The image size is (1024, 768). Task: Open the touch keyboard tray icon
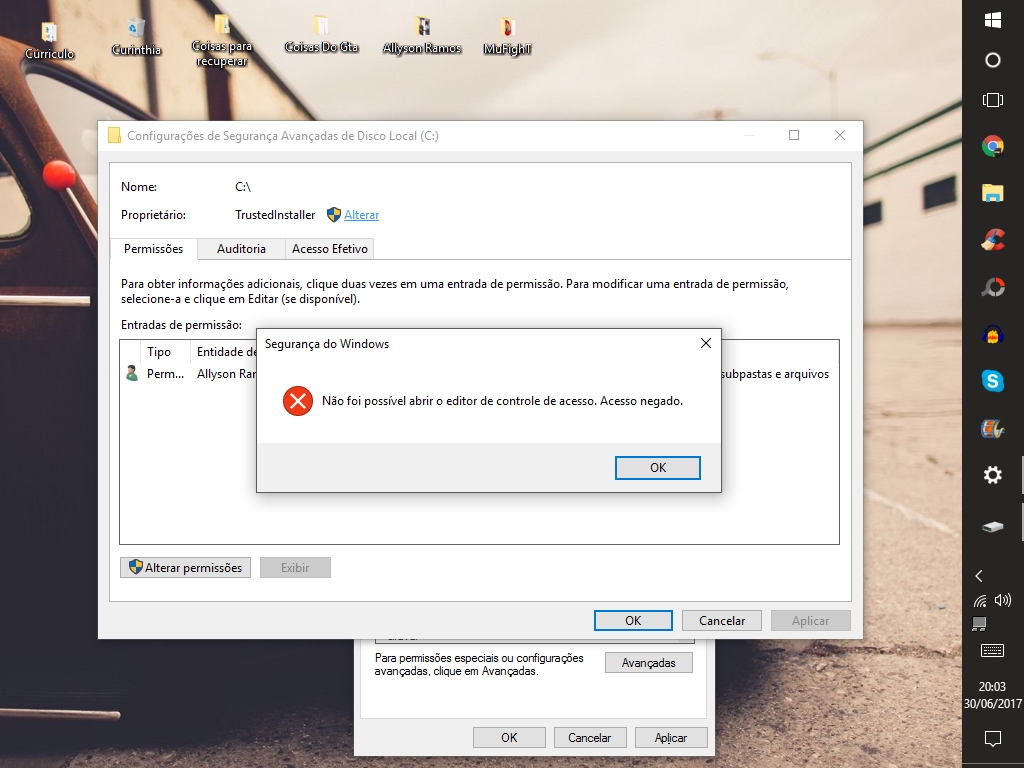coord(993,650)
